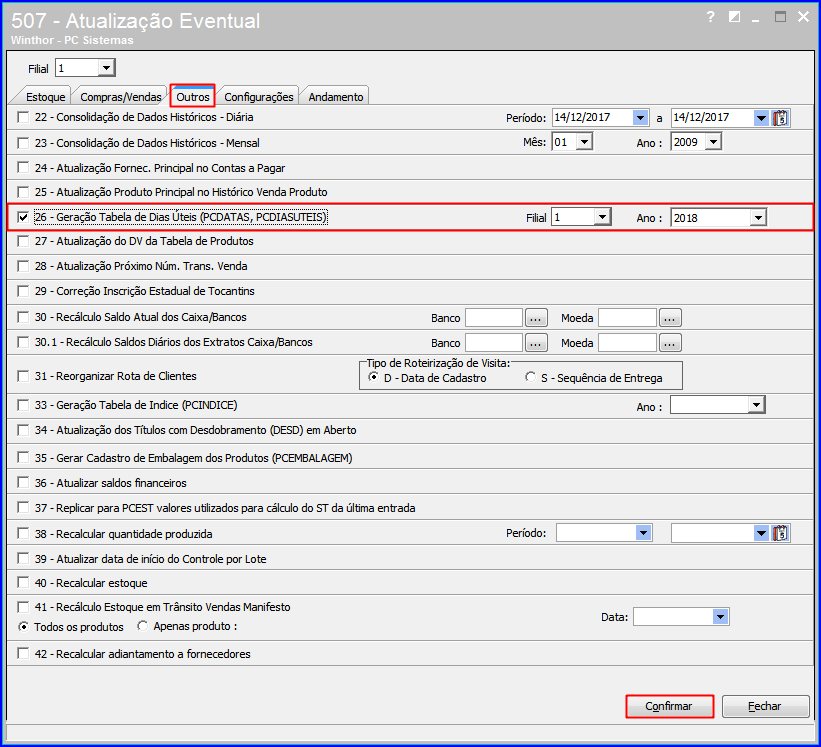
Task: Open the Configurações tab
Action: [259, 97]
